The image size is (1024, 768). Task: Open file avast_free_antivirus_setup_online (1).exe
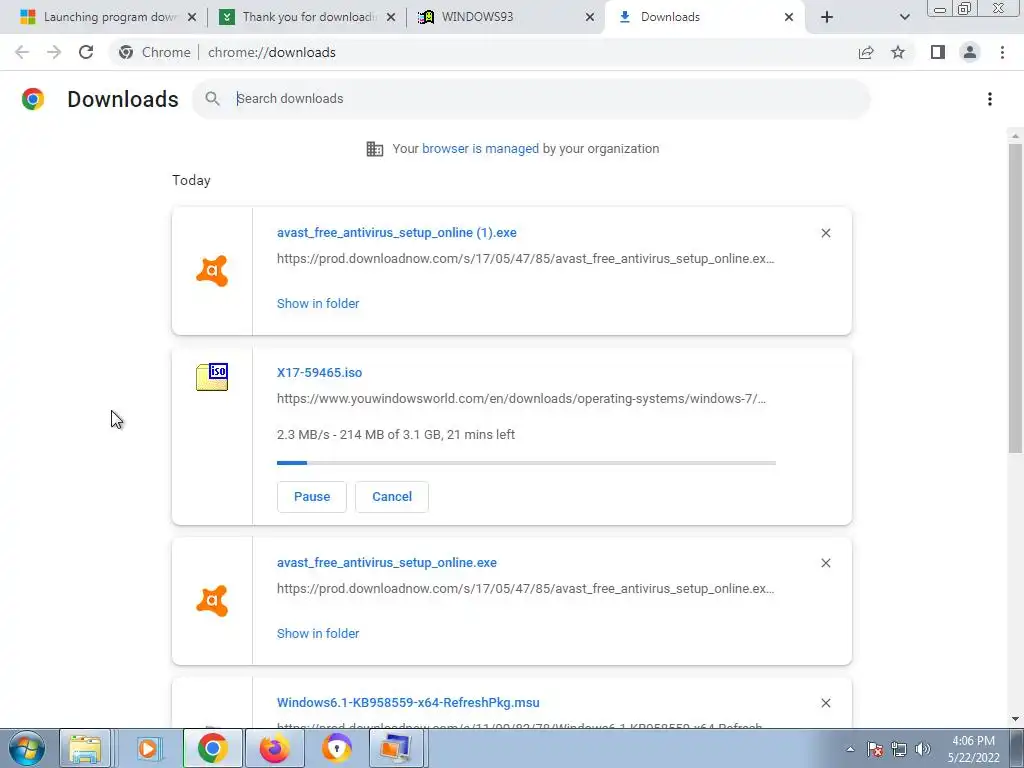pyautogui.click(x=396, y=232)
